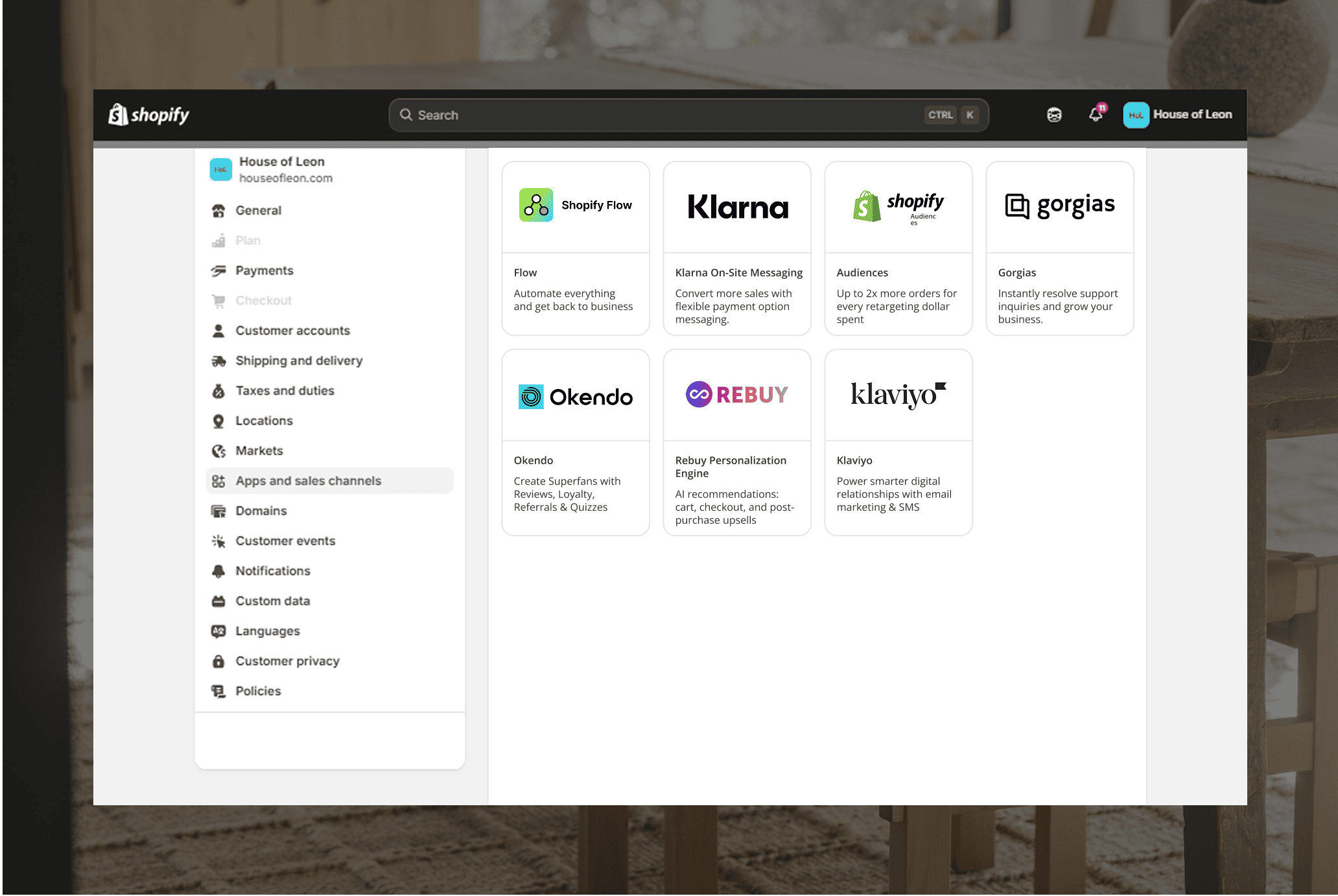Open the Audiences app title
Image resolution: width=1338 pixels, height=896 pixels.
pyautogui.click(x=862, y=273)
